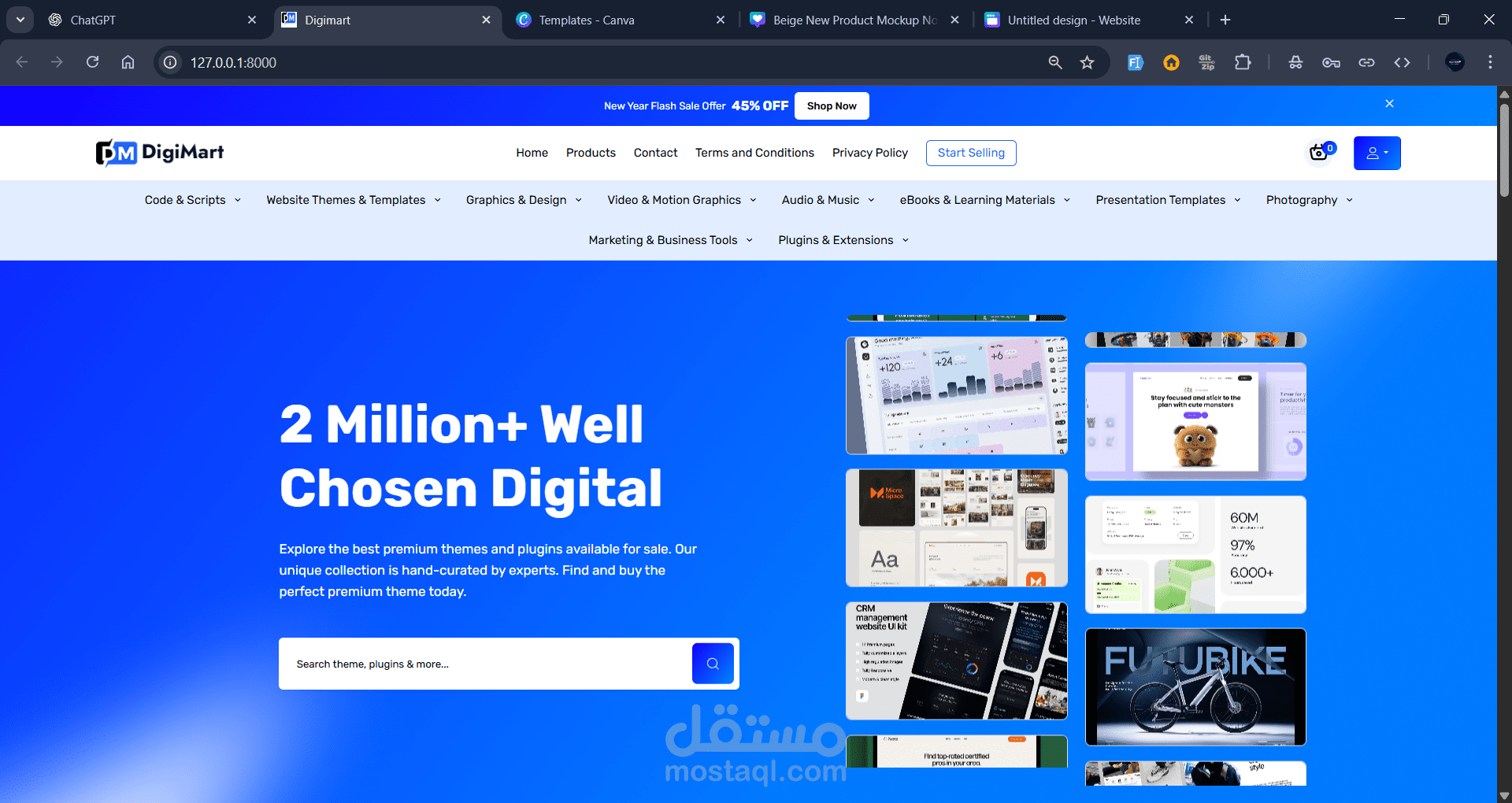Click the search magnifier button

click(713, 664)
